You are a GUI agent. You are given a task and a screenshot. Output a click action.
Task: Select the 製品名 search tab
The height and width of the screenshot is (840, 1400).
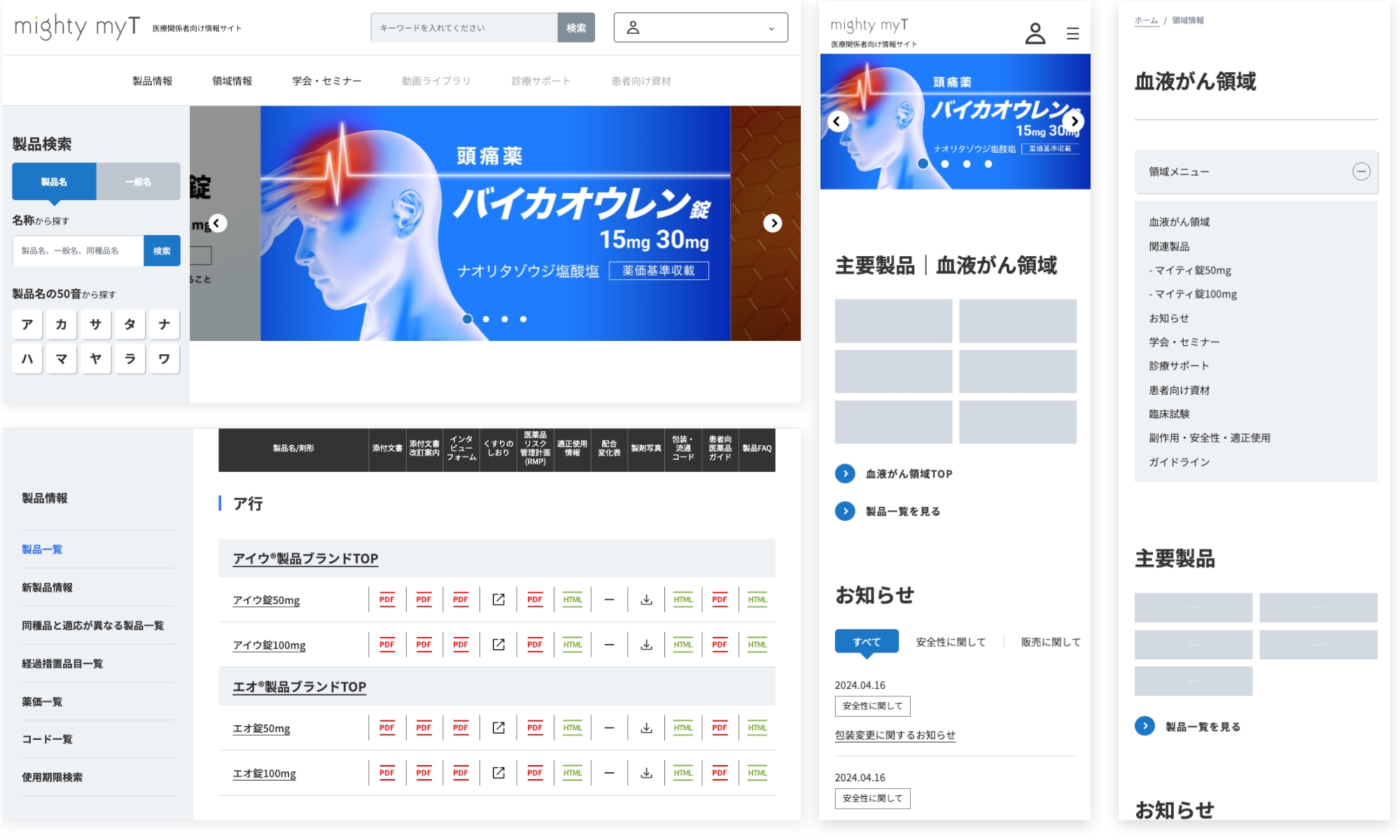pos(54,182)
